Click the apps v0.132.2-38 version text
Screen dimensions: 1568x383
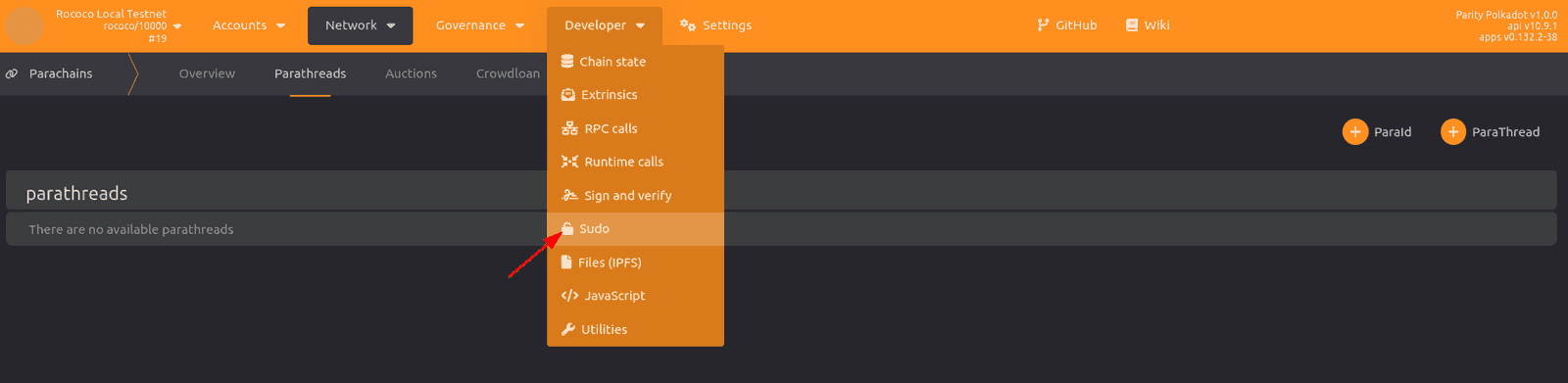1518,37
